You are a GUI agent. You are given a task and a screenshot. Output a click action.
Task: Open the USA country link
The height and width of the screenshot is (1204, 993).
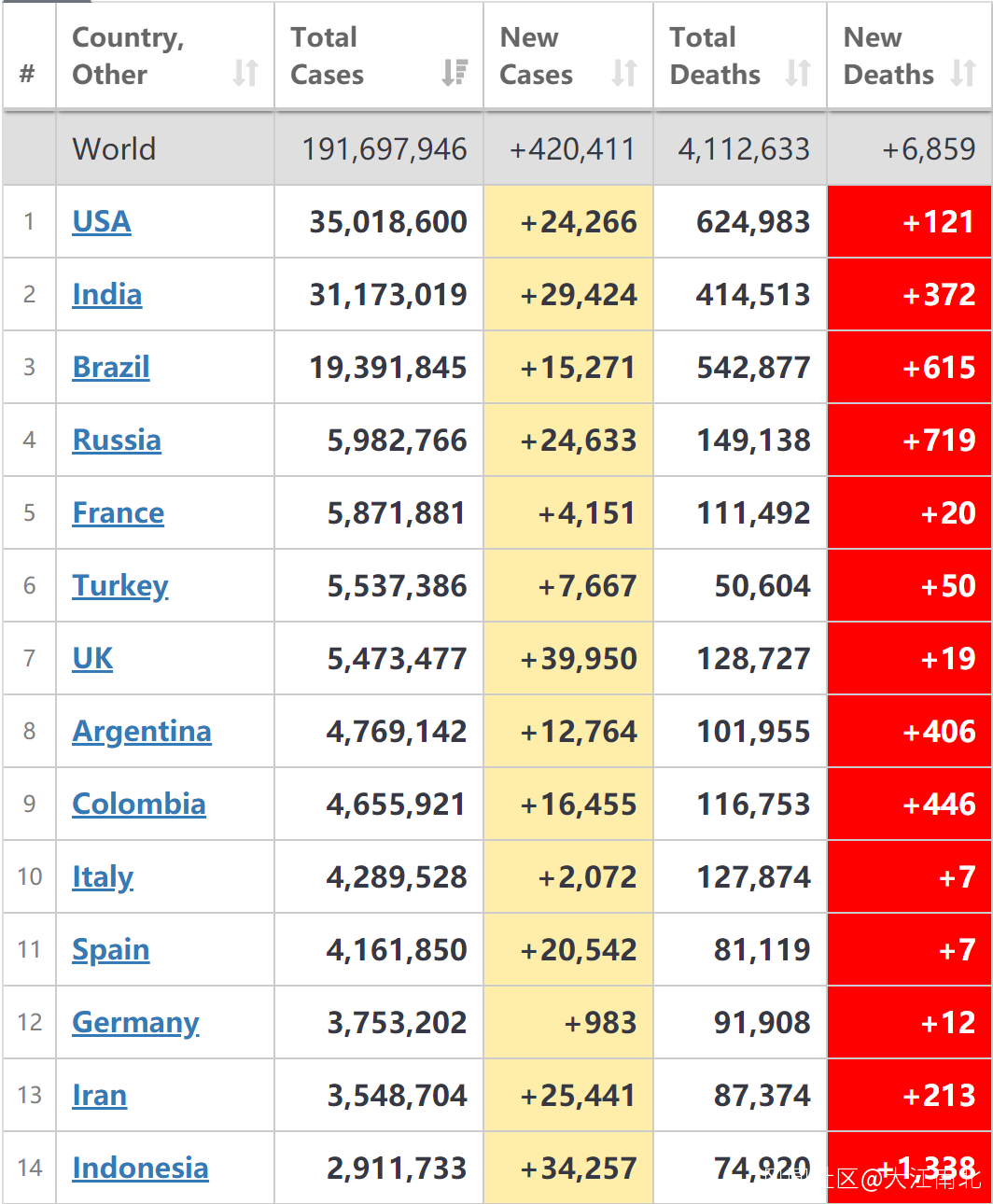102,222
